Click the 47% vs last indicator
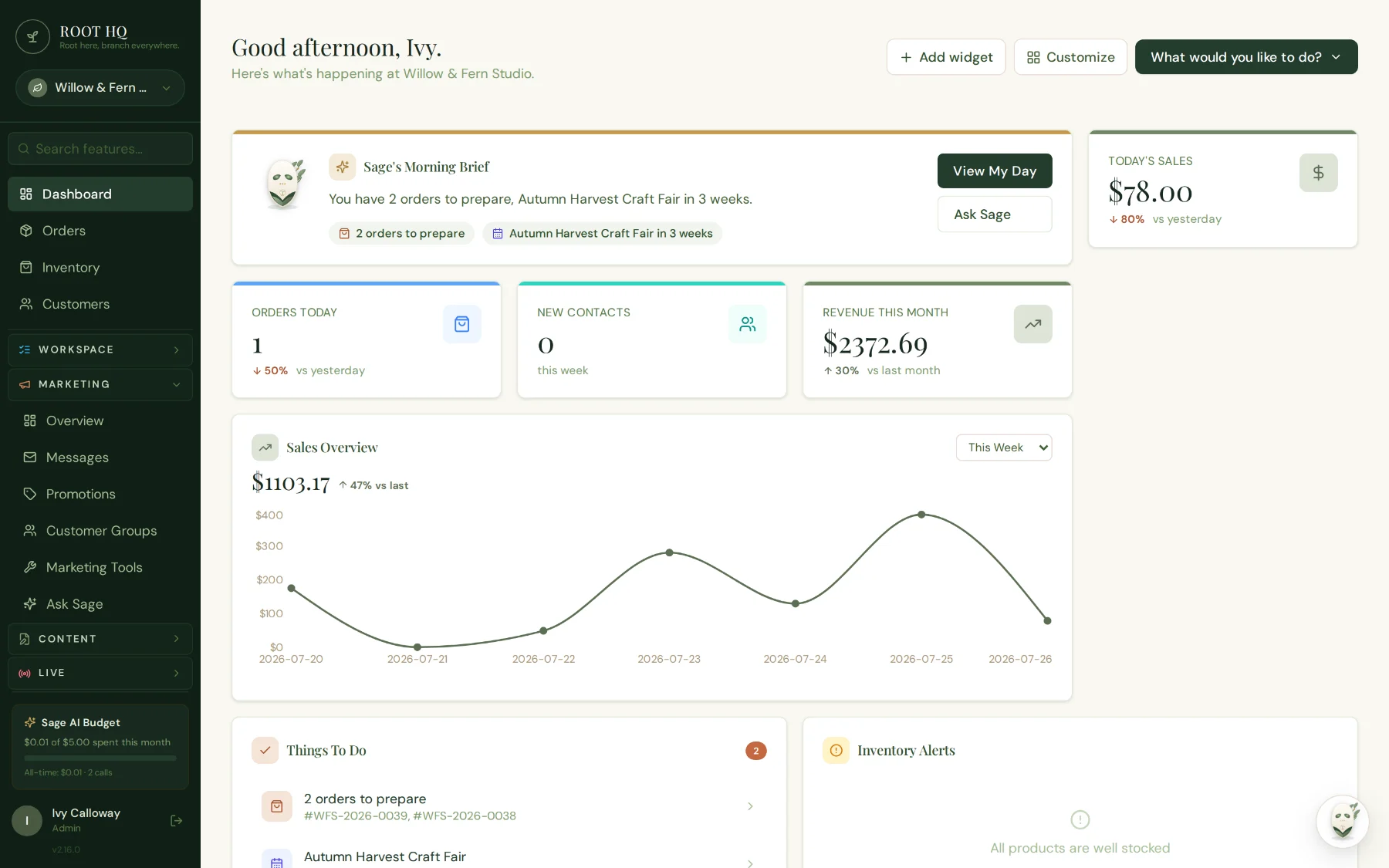1389x868 pixels. (x=373, y=485)
